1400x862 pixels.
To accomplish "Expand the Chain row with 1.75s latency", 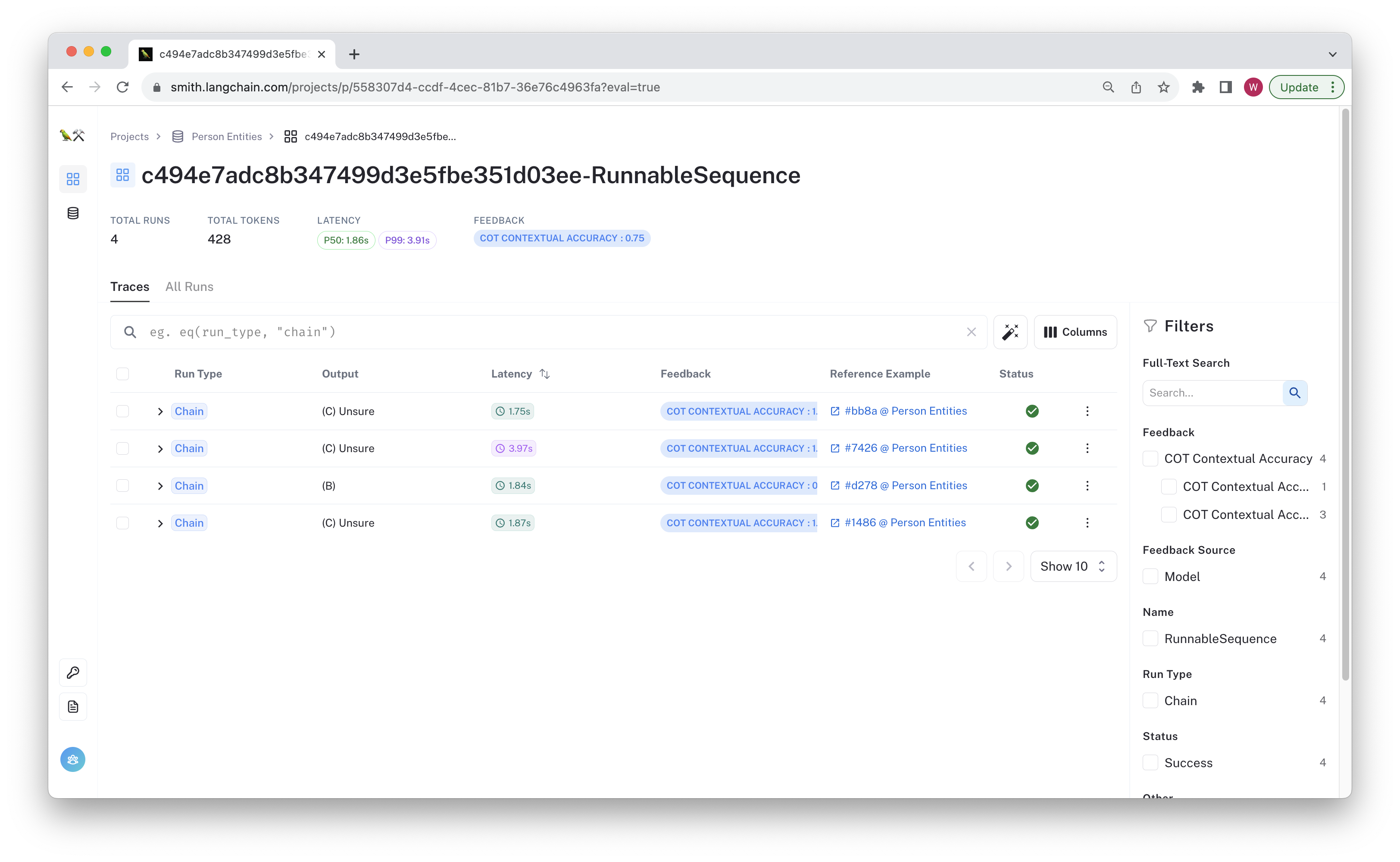I will point(160,411).
